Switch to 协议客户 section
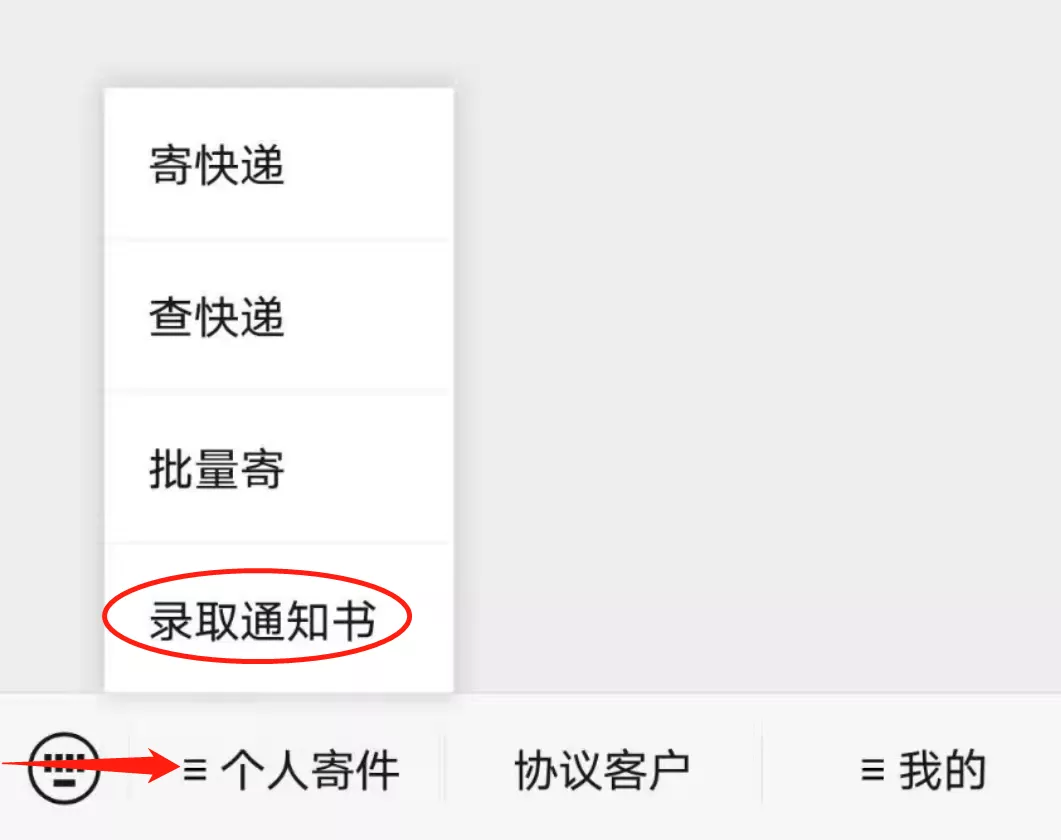Screen dimensions: 1061x840 click(602, 770)
